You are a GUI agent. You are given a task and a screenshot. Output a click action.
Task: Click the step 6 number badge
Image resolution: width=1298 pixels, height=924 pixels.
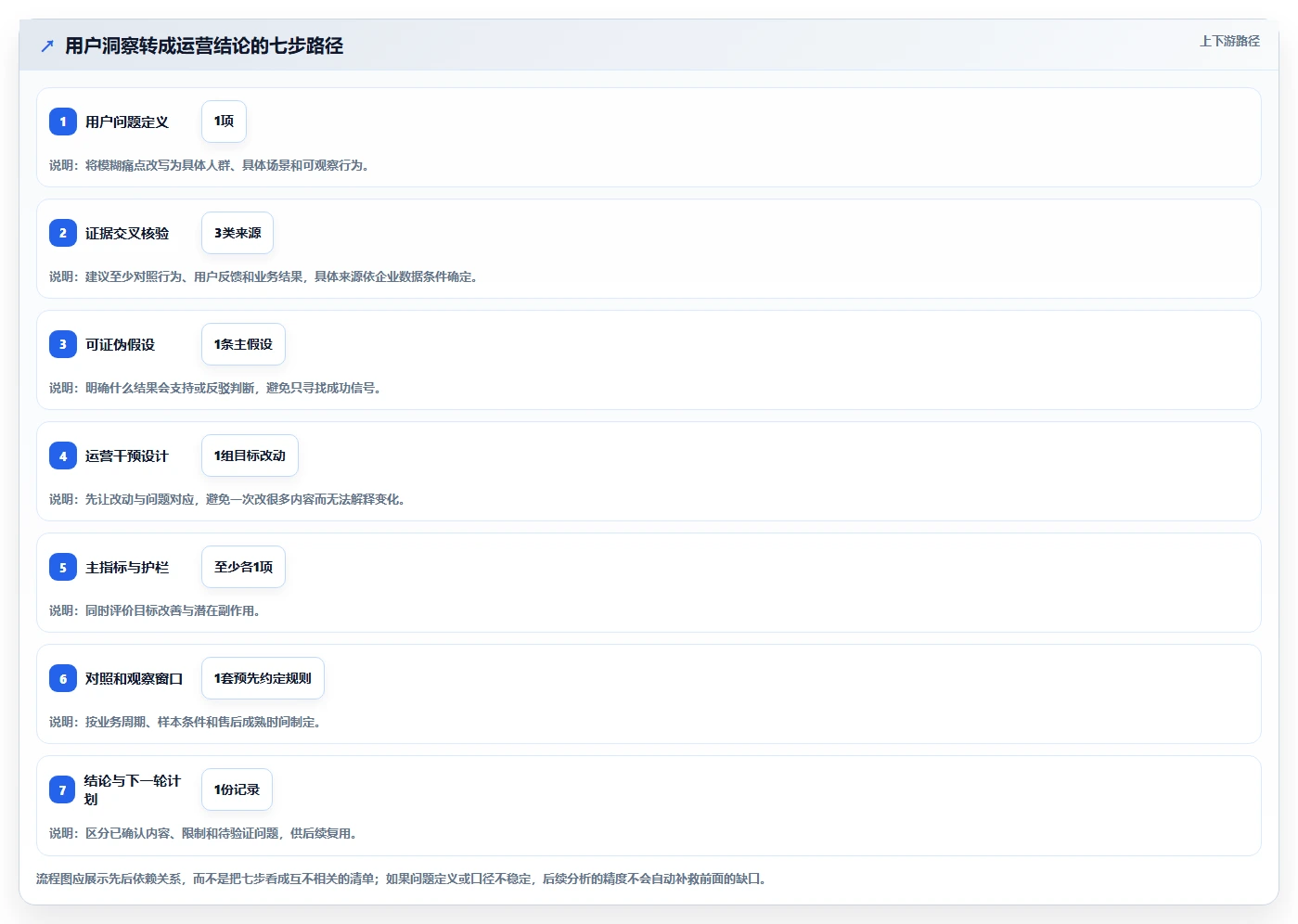63,678
